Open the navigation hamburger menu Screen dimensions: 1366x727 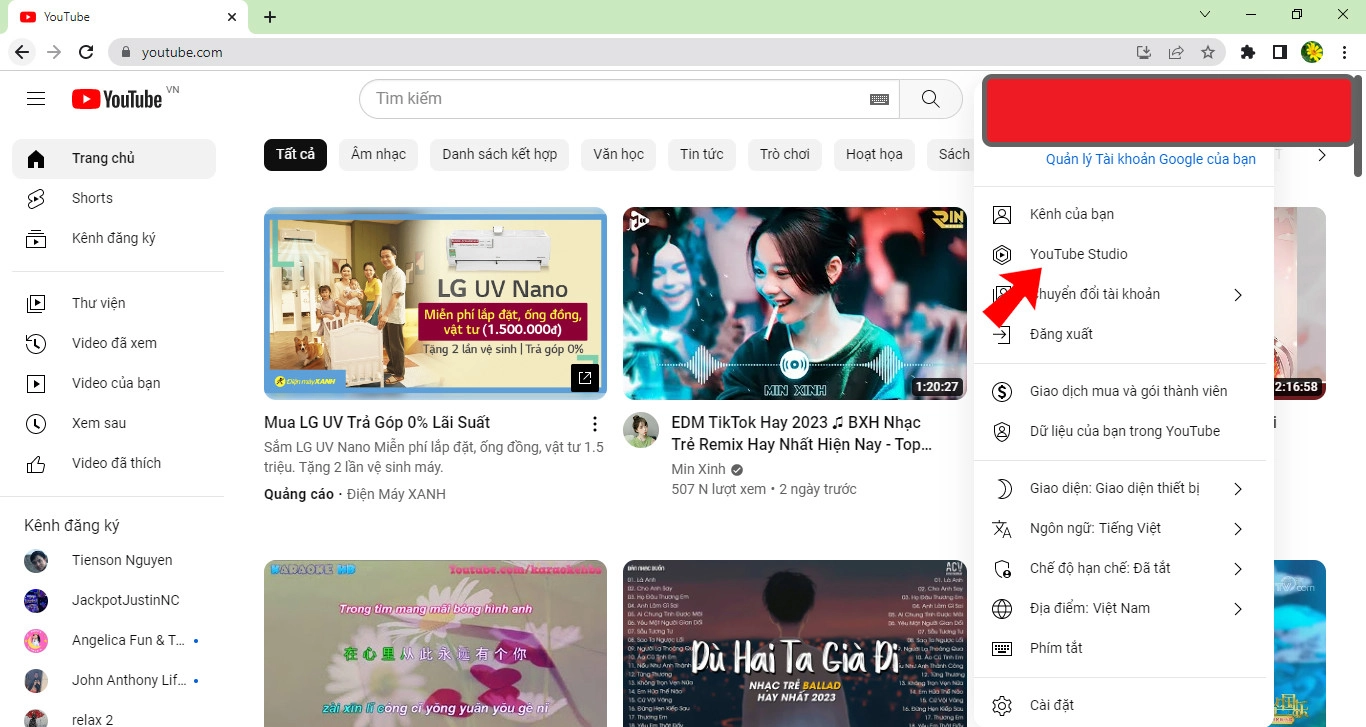[35, 98]
